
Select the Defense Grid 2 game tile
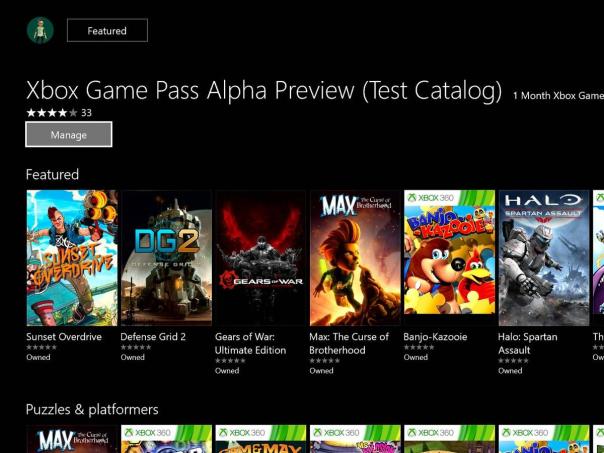[166, 258]
